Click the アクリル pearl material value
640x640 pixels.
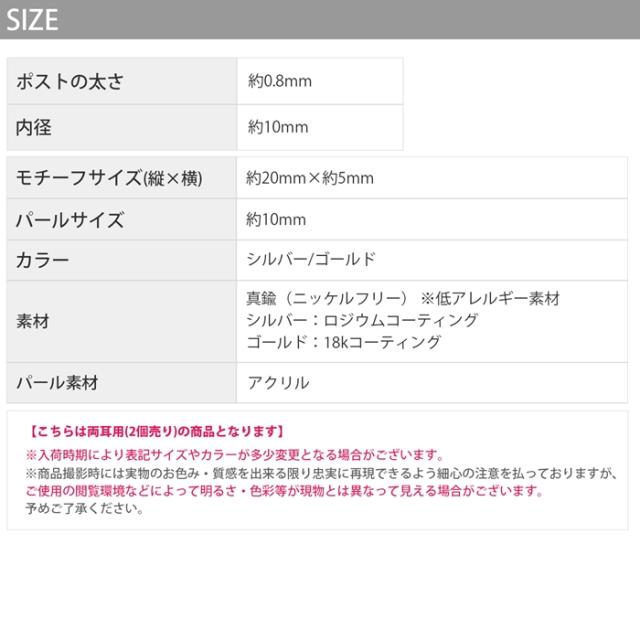[278, 382]
